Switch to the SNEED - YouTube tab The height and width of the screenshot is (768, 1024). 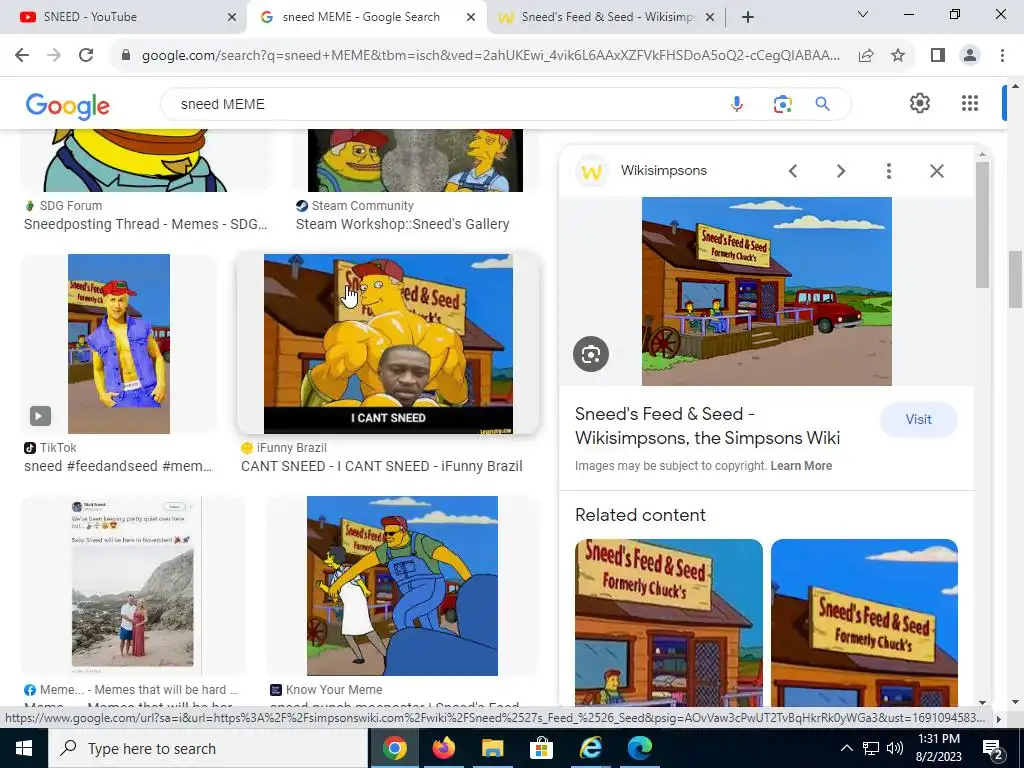pos(123,17)
